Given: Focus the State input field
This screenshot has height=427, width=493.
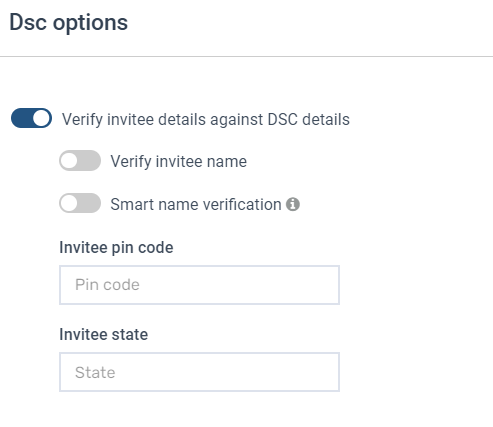Looking at the screenshot, I should point(199,372).
